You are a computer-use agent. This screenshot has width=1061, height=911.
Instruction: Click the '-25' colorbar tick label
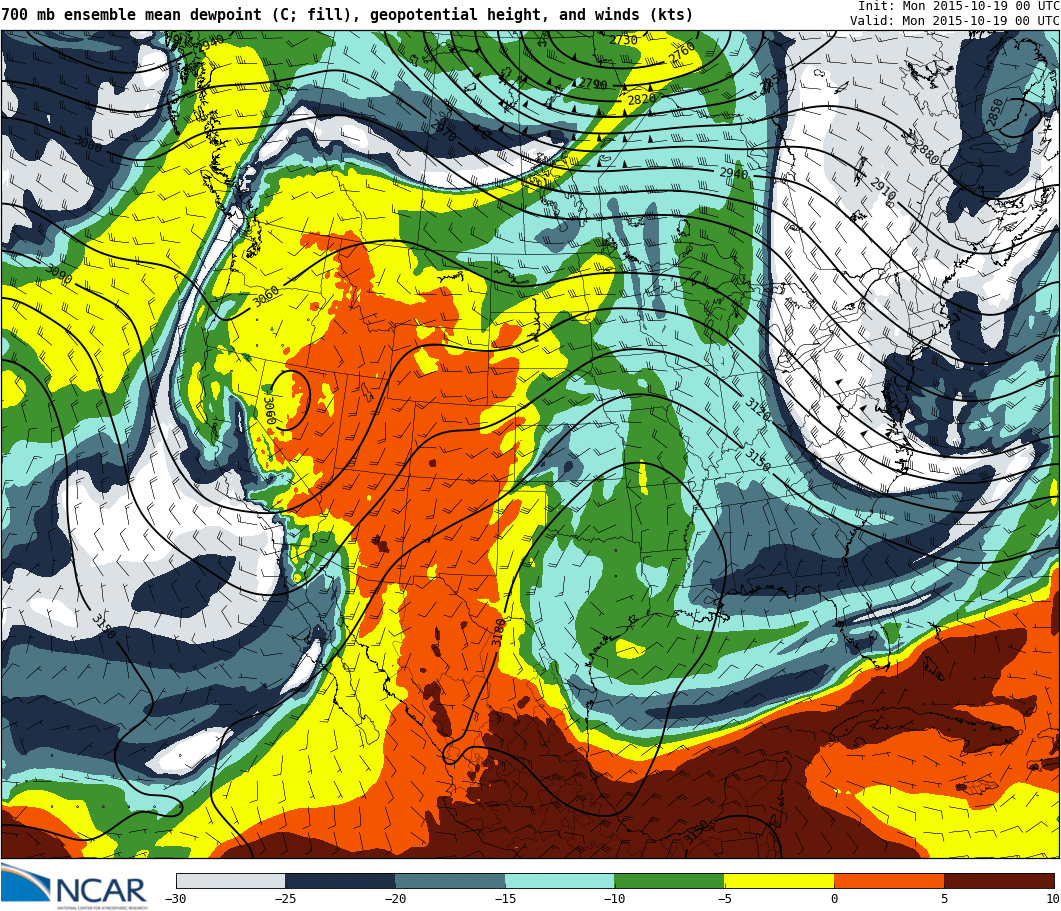pyautogui.click(x=285, y=899)
